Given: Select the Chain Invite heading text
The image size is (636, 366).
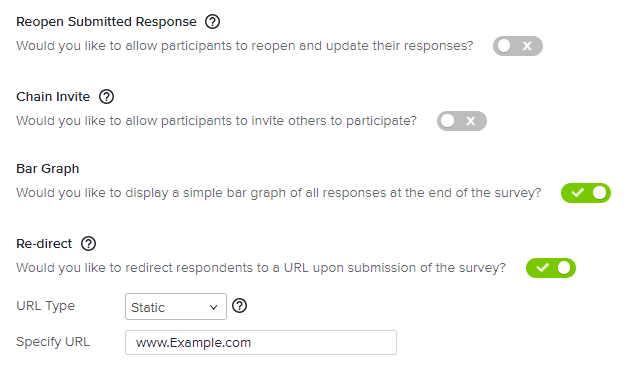Looking at the screenshot, I should [x=53, y=97].
